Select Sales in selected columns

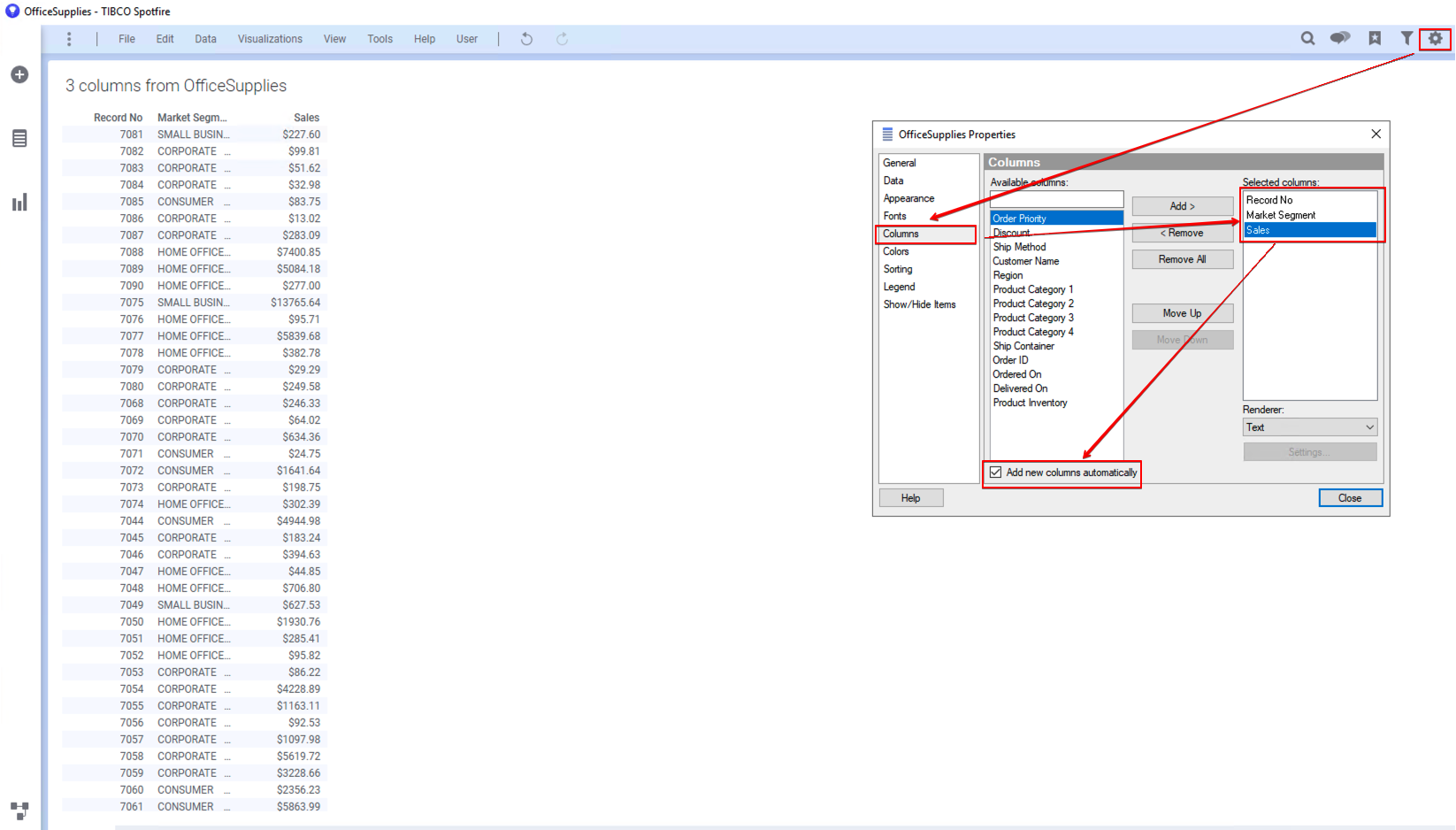click(x=1310, y=230)
